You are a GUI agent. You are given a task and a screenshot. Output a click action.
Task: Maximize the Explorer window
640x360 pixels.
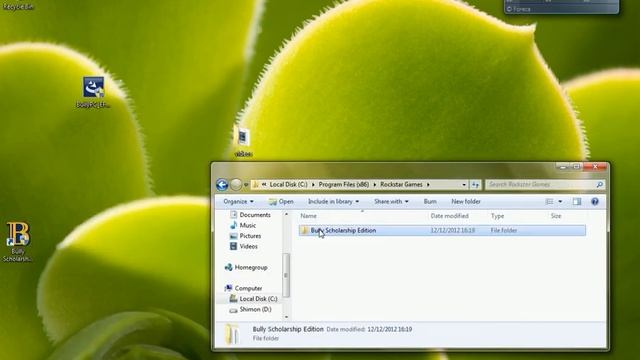tap(577, 167)
